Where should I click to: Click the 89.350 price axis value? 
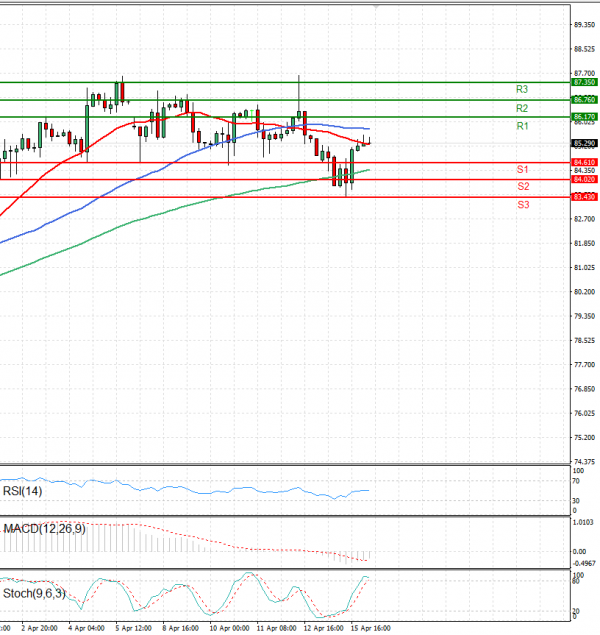(584, 25)
